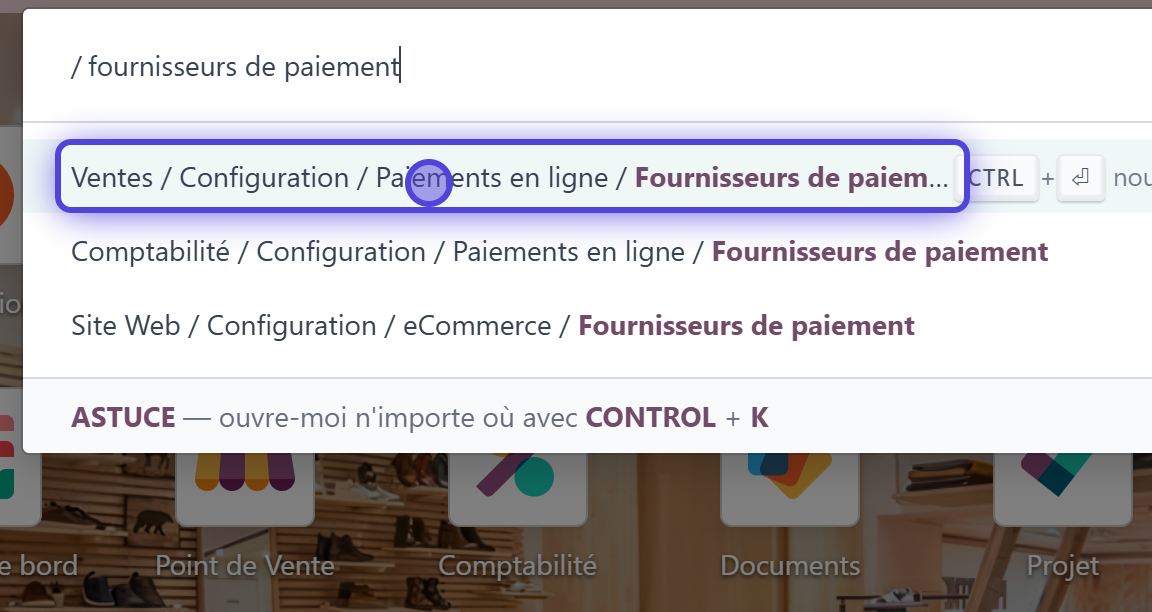Click the partially visible 'e bord' label

[40, 566]
